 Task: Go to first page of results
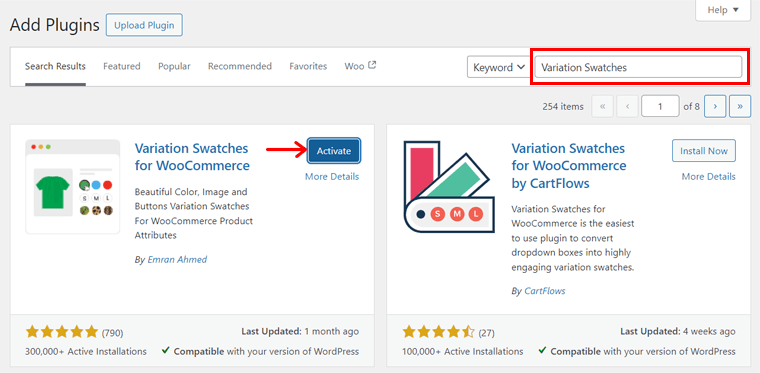tap(602, 107)
